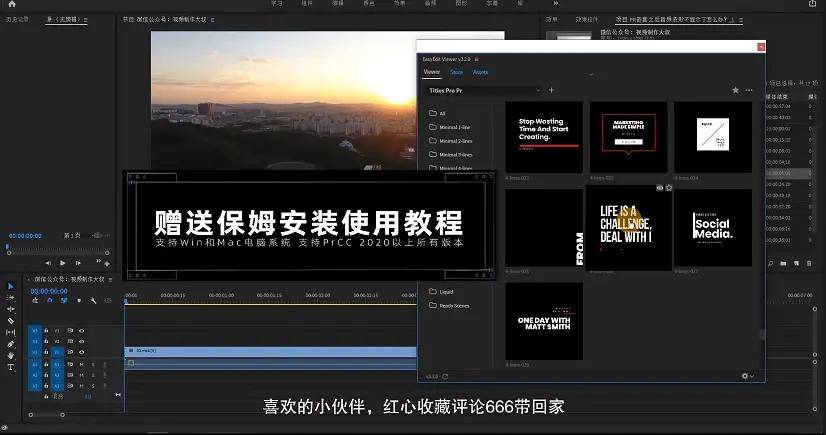The height and width of the screenshot is (435, 826).
Task: Open the Social Media title thumbnail
Action: click(x=713, y=228)
